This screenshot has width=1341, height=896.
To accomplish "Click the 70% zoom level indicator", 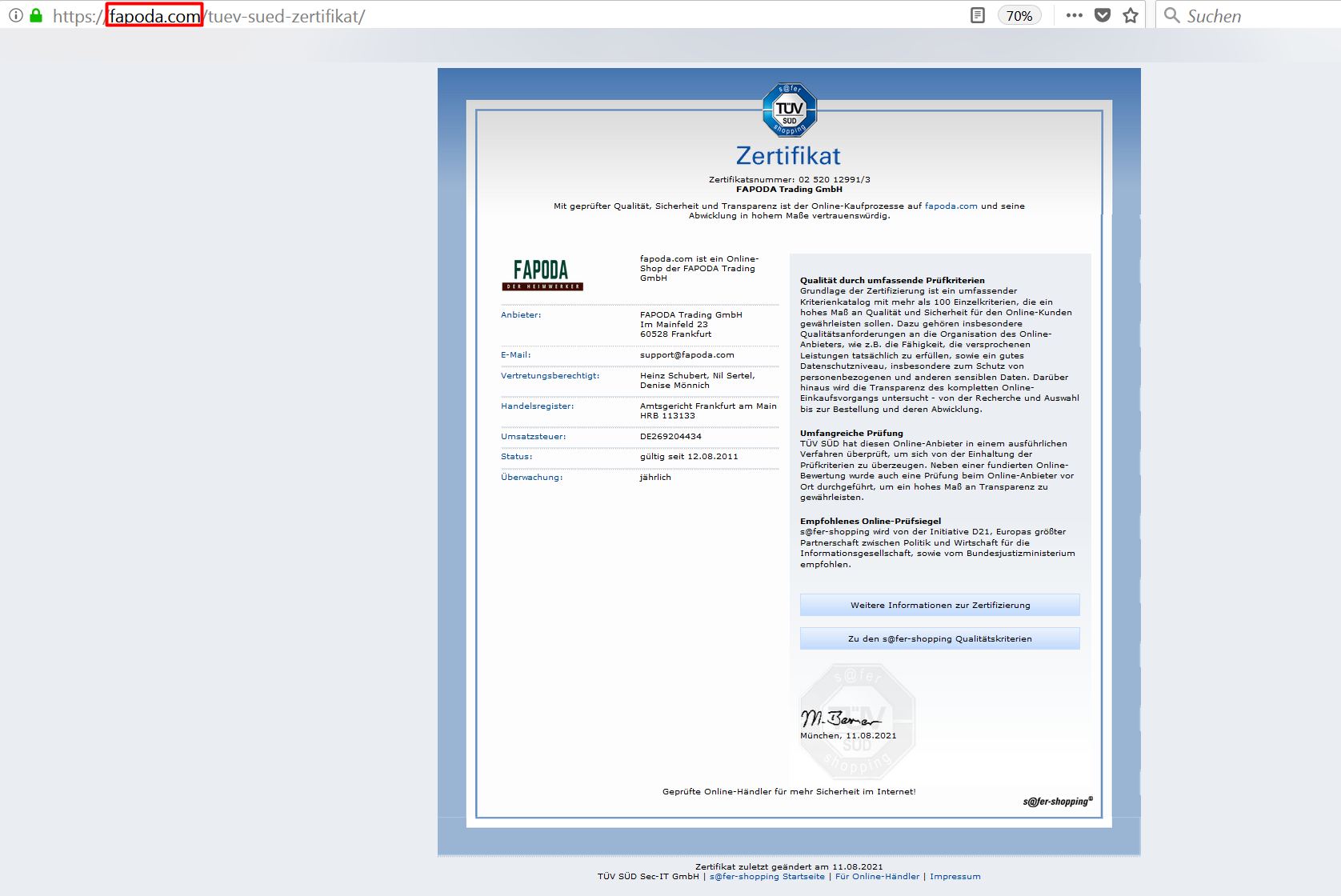I will coord(1019,16).
